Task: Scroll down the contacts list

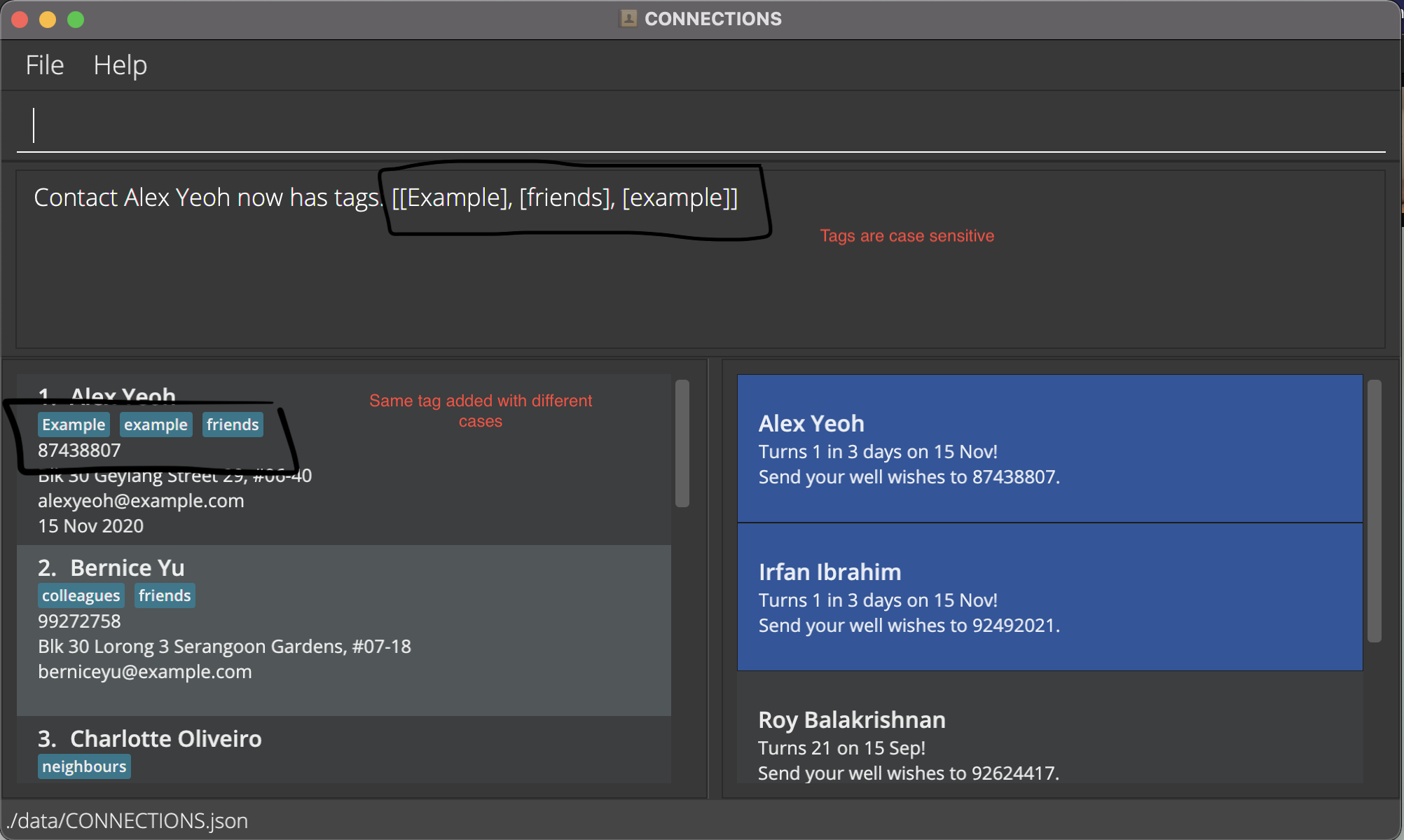Action: tap(687, 650)
